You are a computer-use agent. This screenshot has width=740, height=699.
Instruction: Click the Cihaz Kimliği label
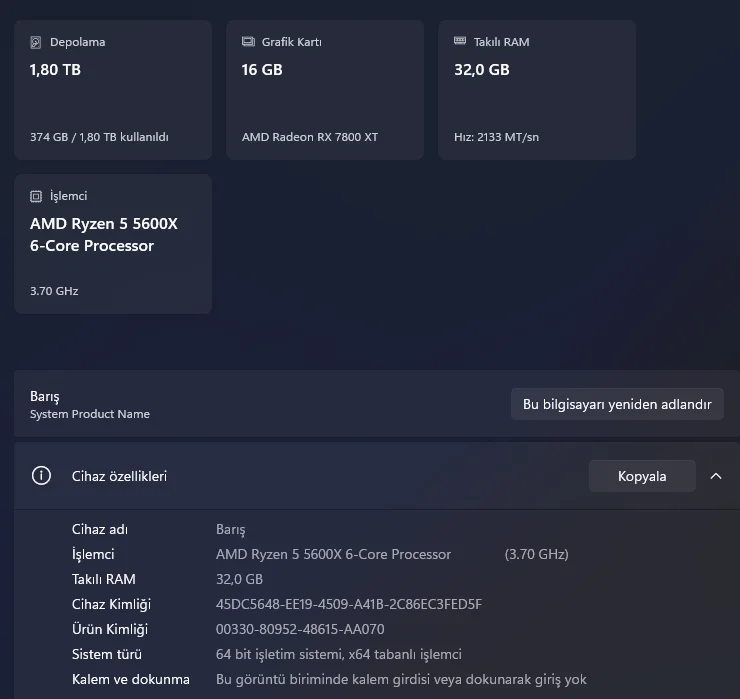(x=111, y=604)
